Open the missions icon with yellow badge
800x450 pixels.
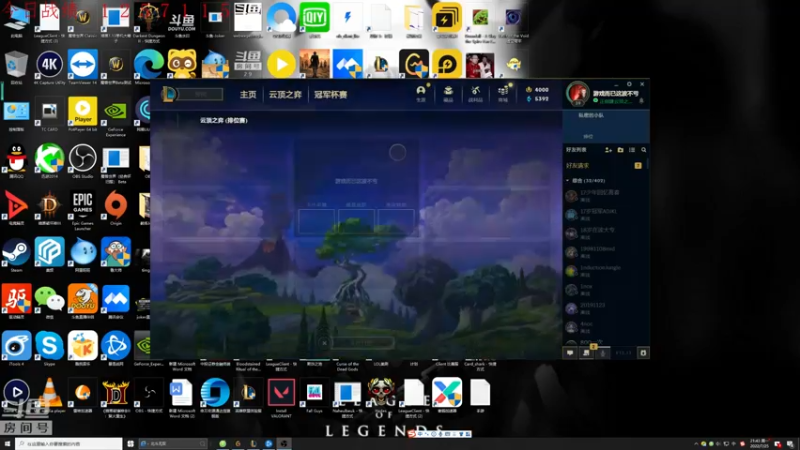click(587, 352)
